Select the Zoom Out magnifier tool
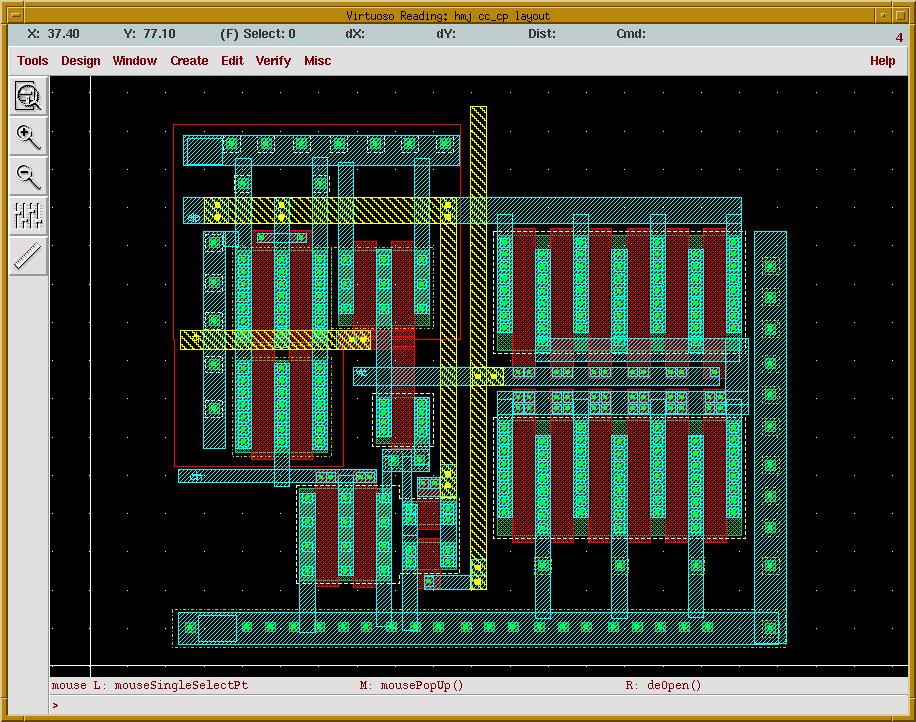 point(29,176)
